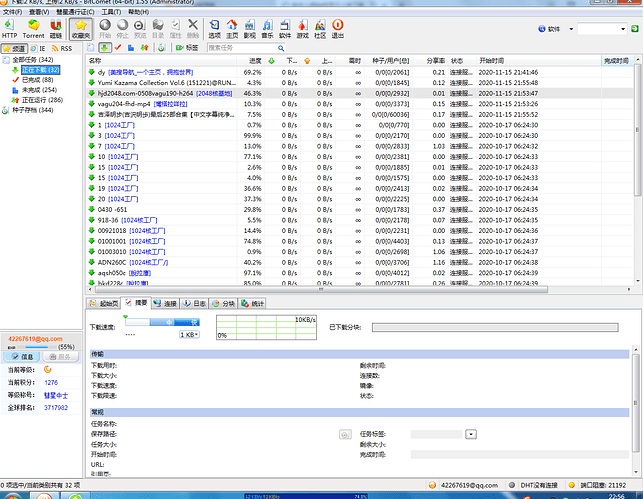Click the torrent archive filter icon
Image resolution: width=643 pixels, height=499 pixels.
(x=162, y=48)
